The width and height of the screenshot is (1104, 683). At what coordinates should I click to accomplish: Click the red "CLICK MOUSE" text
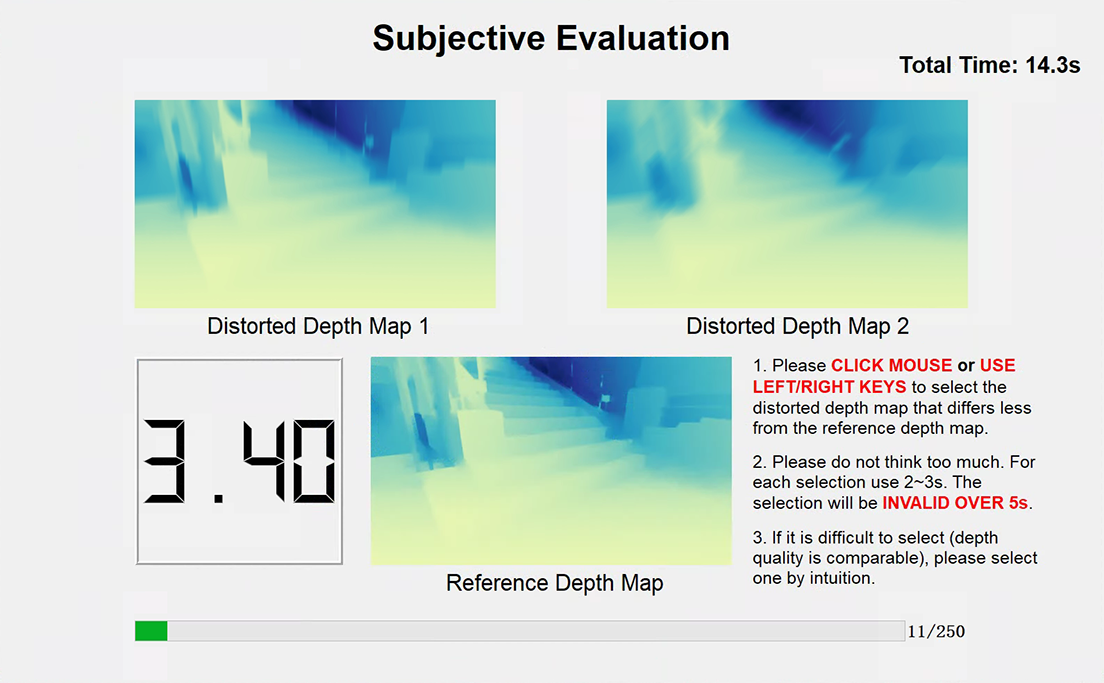[x=891, y=366]
